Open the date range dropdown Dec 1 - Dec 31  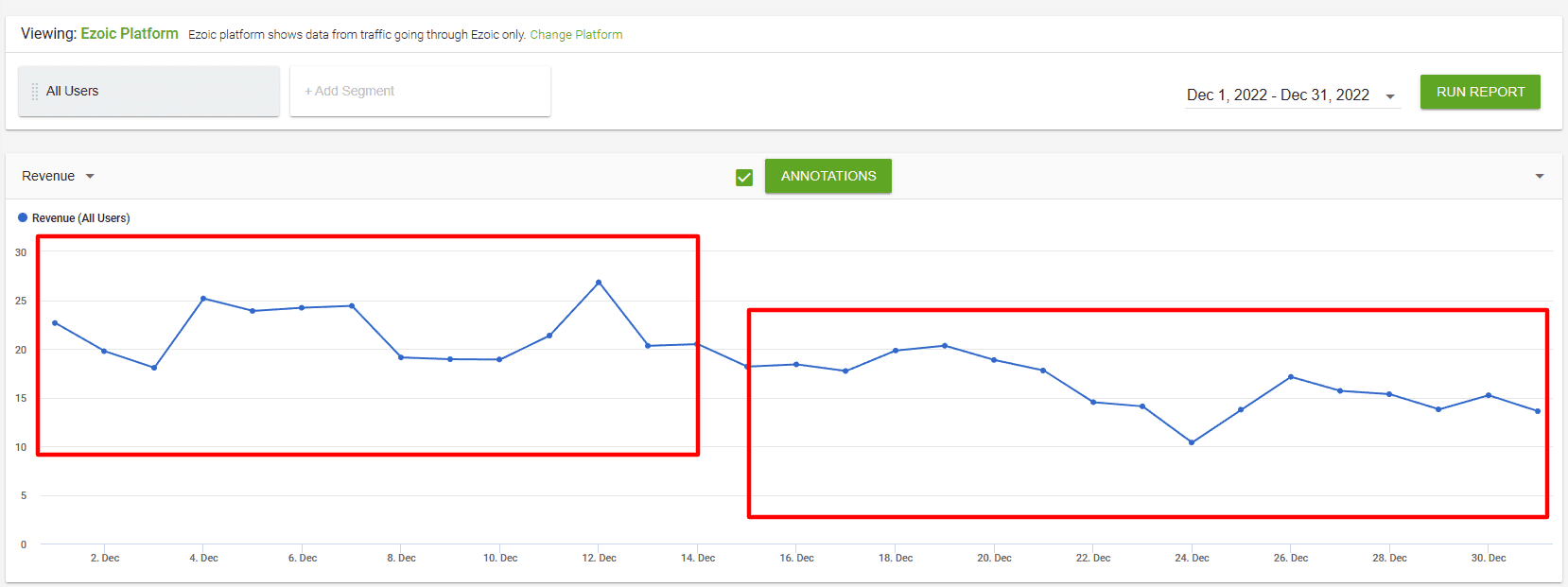pos(1292,95)
